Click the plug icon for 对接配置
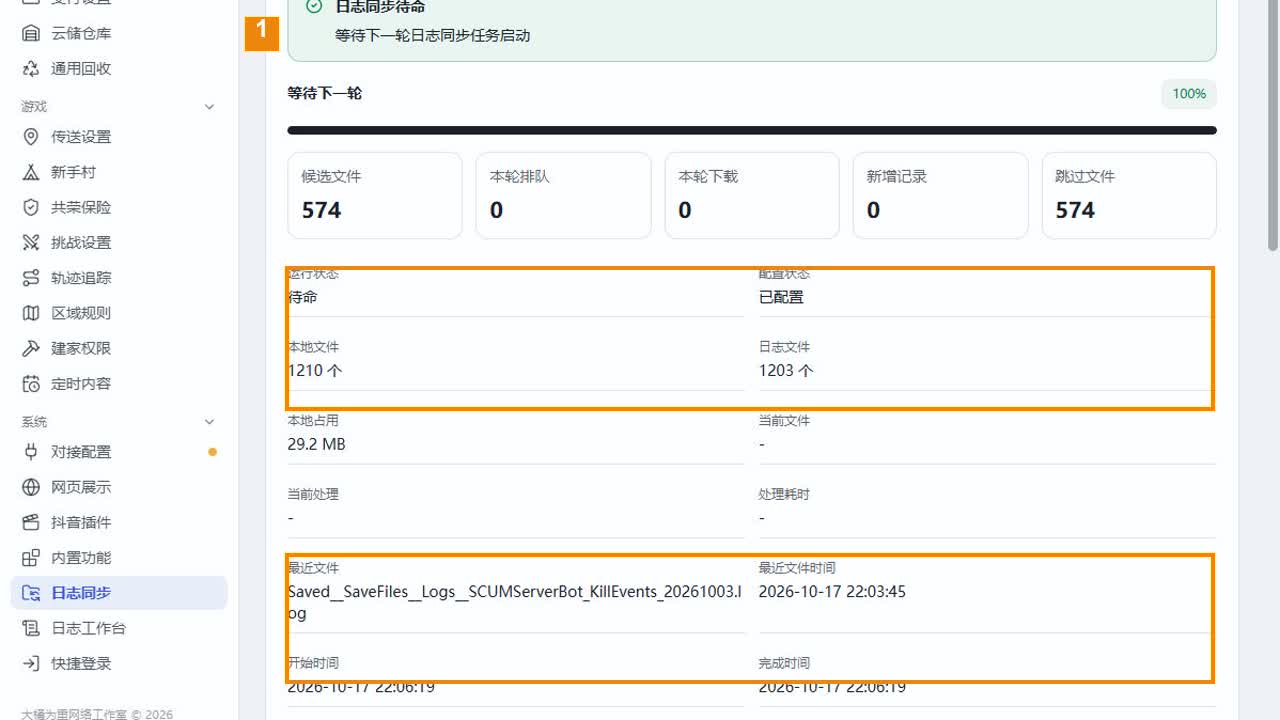The width and height of the screenshot is (1280, 720). 31,452
